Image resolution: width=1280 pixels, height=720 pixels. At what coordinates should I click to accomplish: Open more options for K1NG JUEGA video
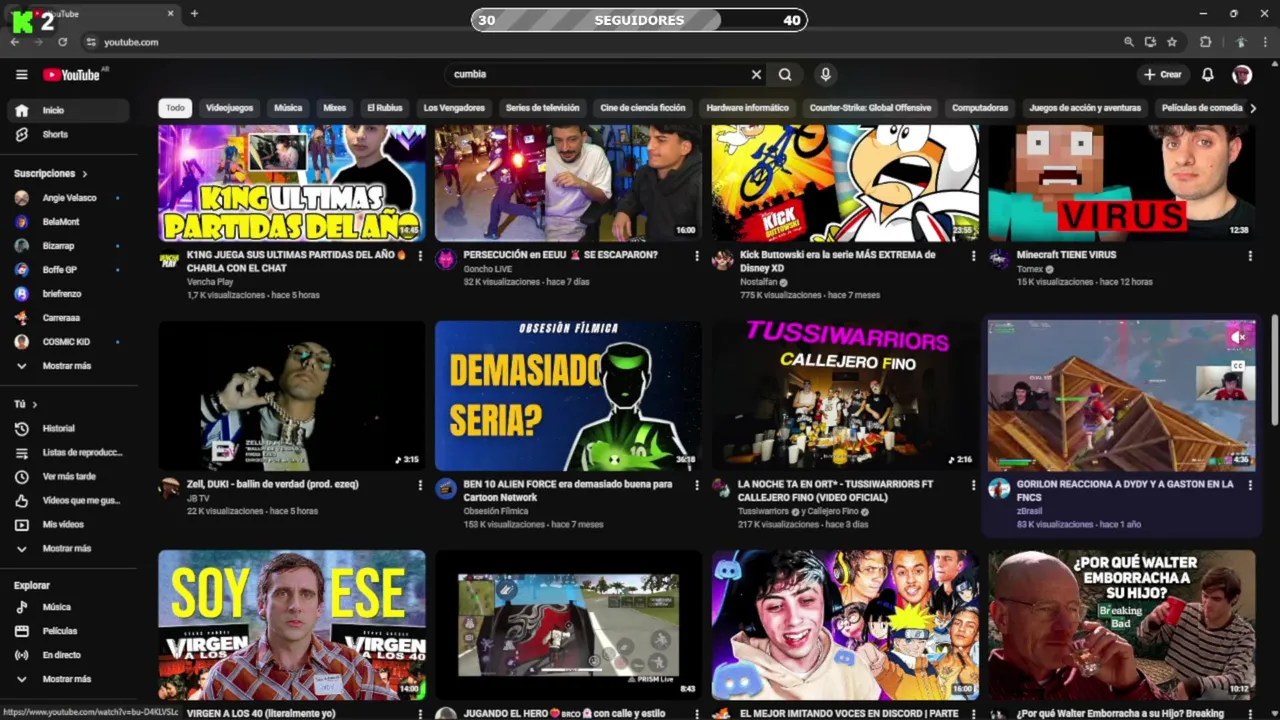point(420,256)
